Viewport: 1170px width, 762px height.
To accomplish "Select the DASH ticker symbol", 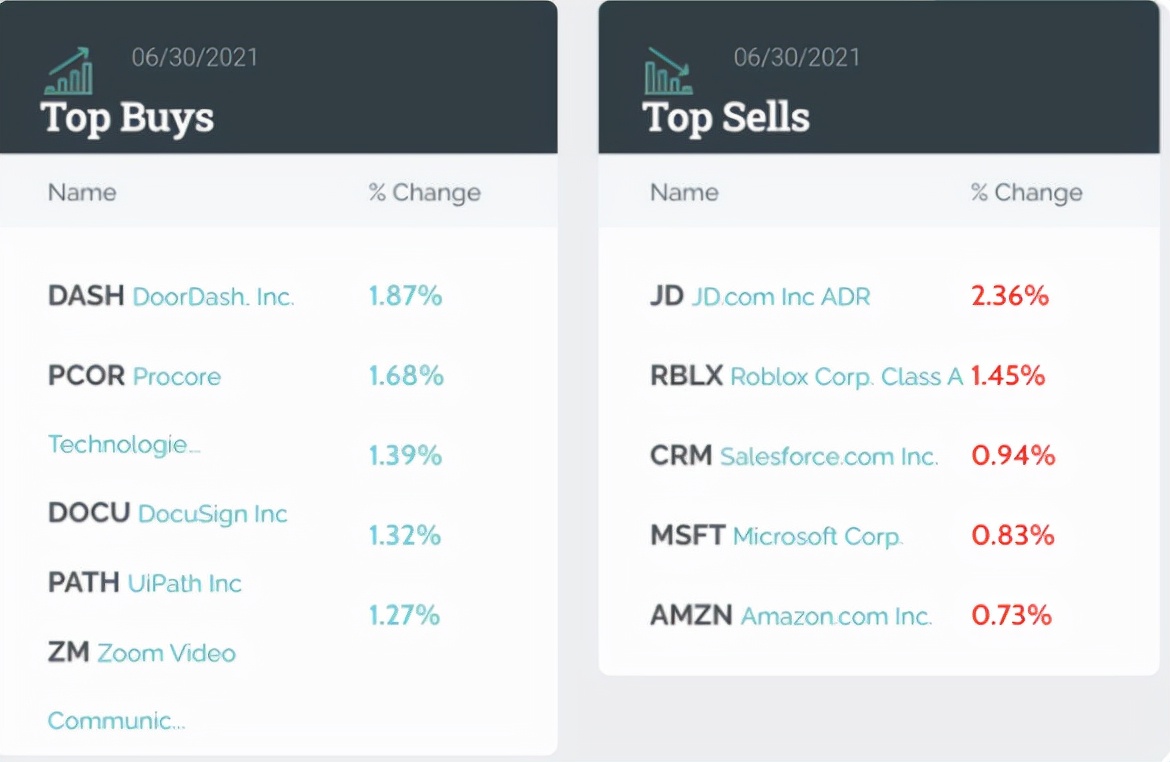I will (86, 296).
